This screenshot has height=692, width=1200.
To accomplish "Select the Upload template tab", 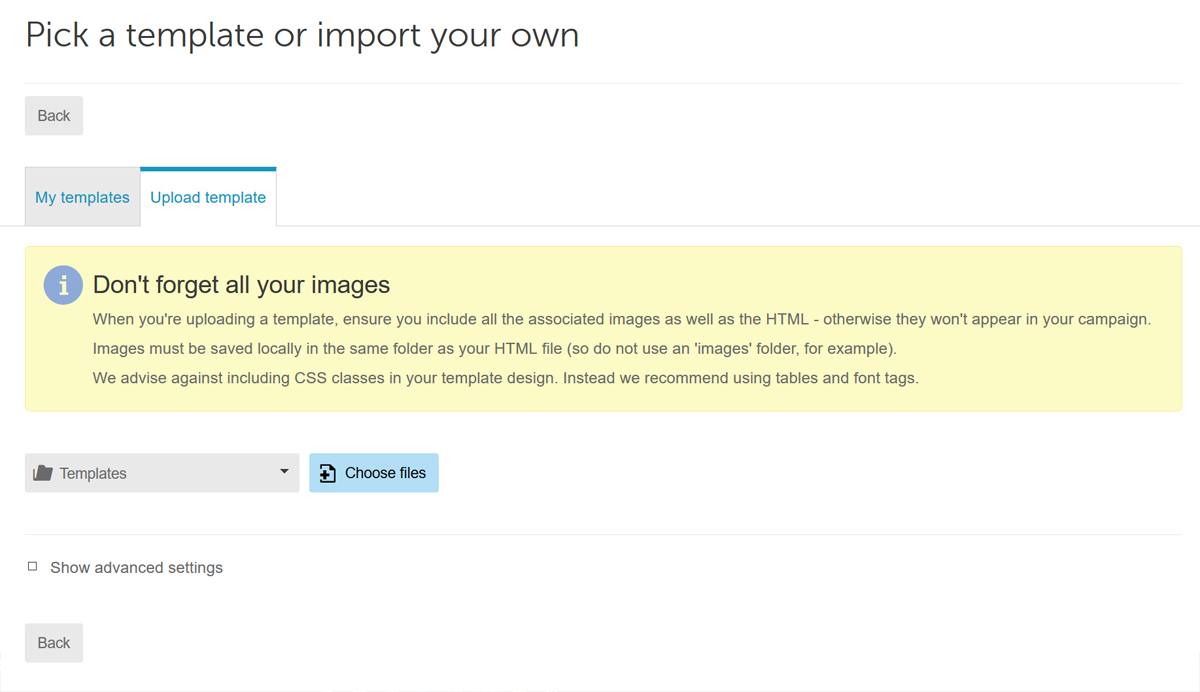I will pos(208,197).
